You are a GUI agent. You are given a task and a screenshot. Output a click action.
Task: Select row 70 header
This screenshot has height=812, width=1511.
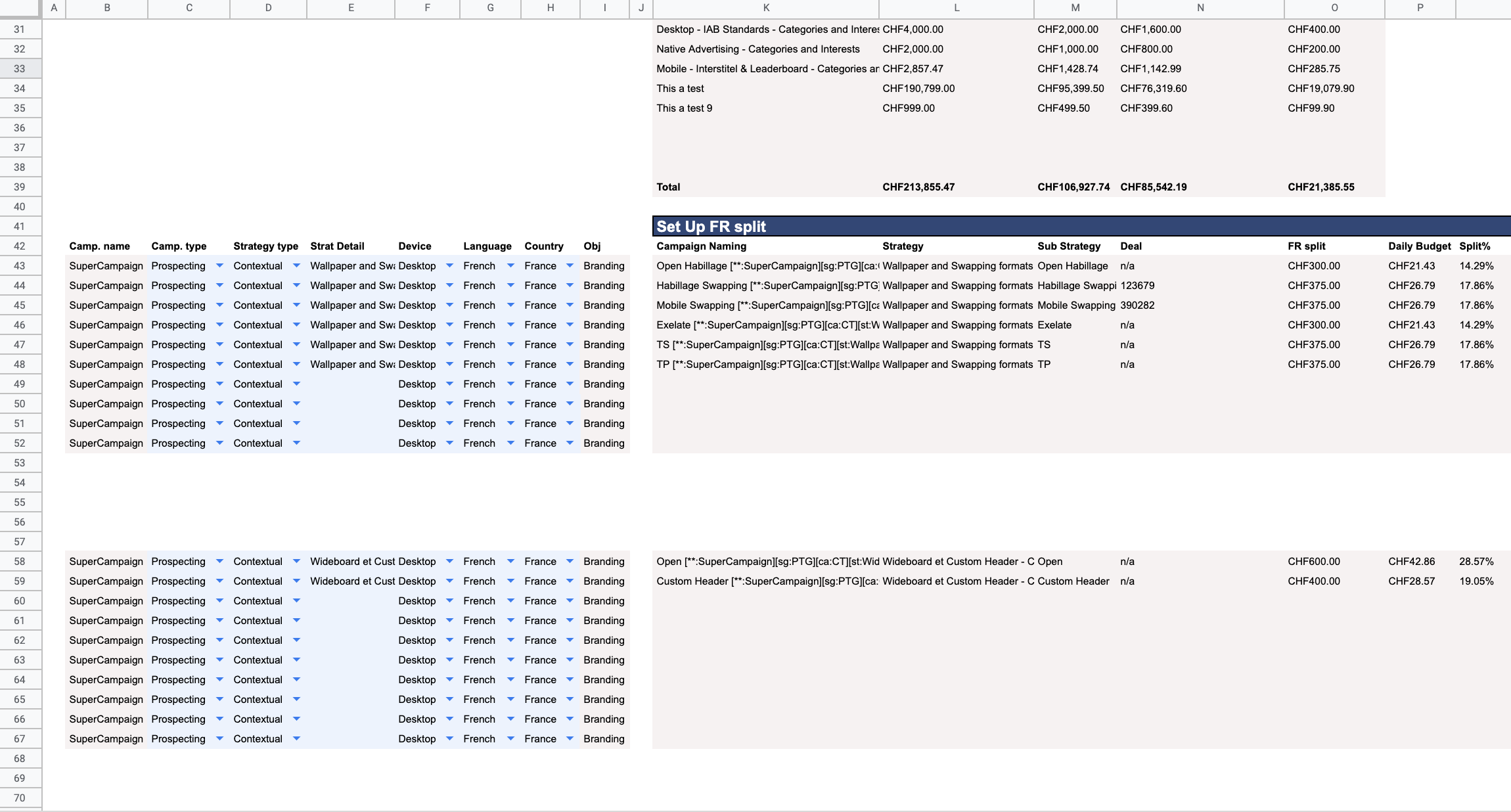coord(20,798)
